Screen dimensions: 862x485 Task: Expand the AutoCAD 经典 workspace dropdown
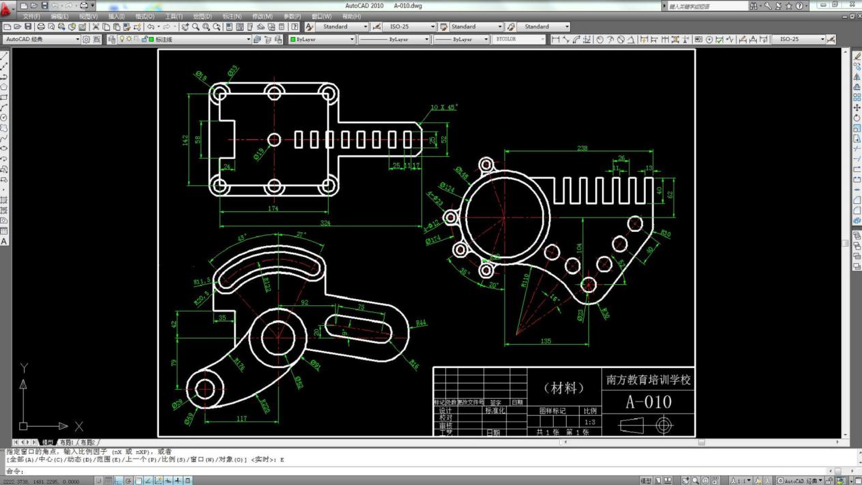click(x=42, y=40)
